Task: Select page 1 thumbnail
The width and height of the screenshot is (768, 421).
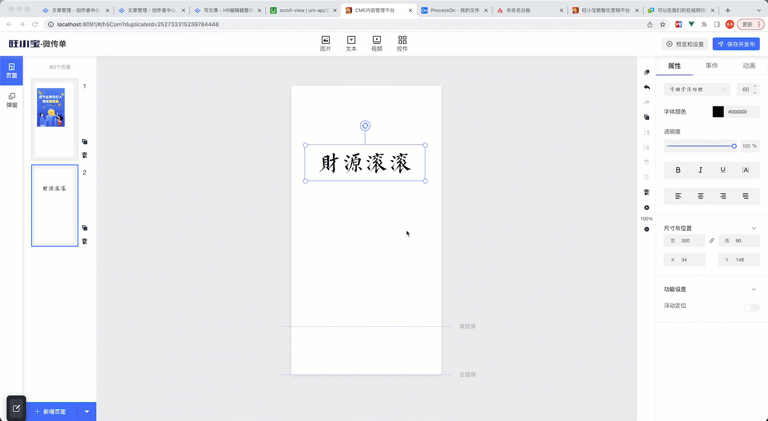Action: [54, 119]
